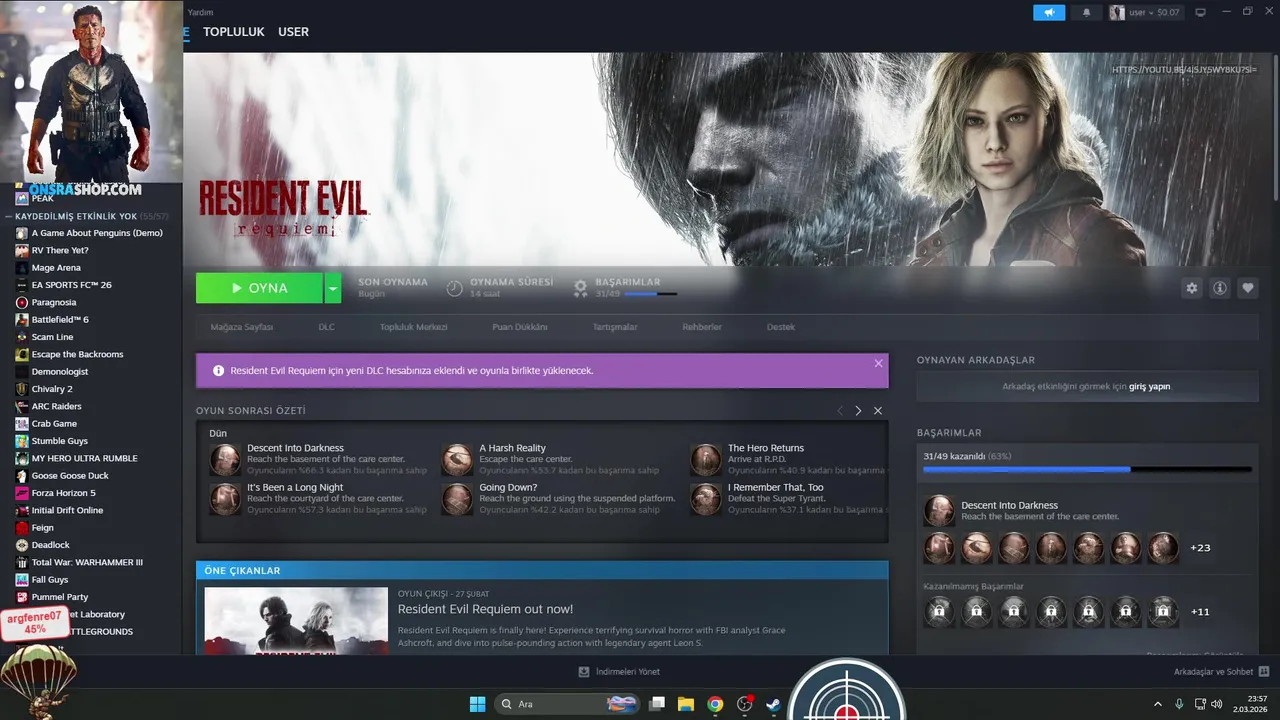This screenshot has width=1280, height=720.
Task: Switch to Big Picture mode monitor icon
Action: pyautogui.click(x=1200, y=12)
